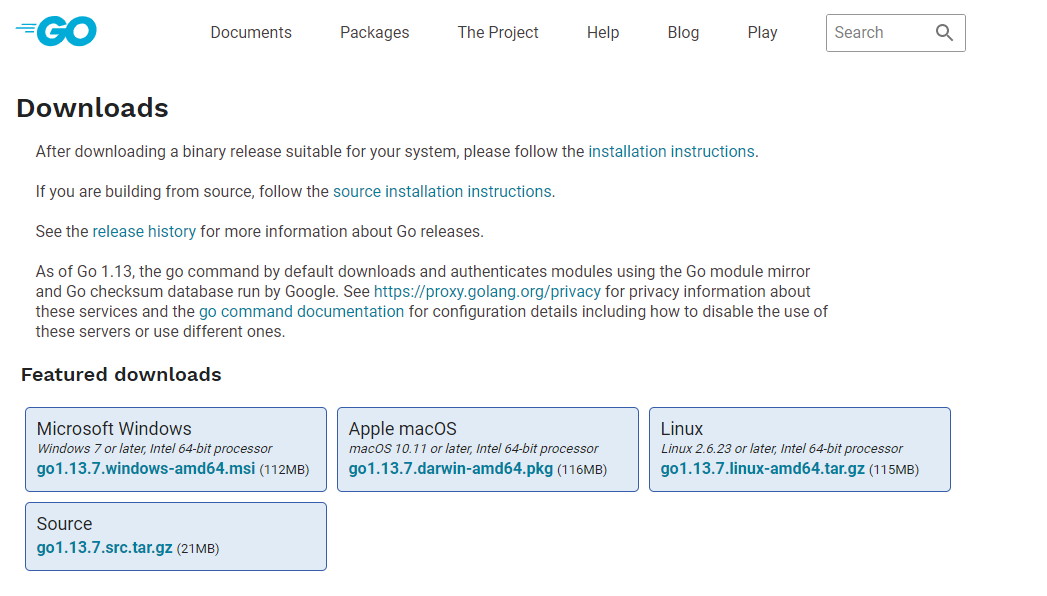1047x596 pixels.
Task: Select the Linux card heading
Action: tap(682, 428)
